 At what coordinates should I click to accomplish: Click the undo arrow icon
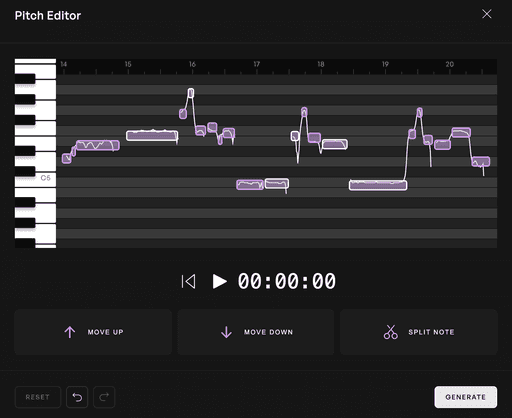(x=77, y=397)
